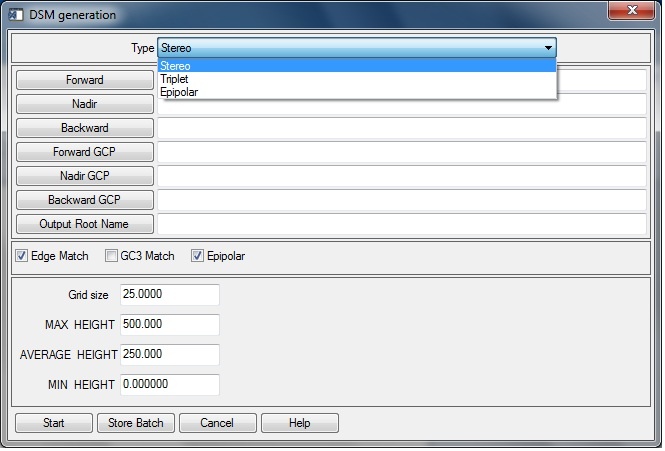Open the Forward GCP file chooser

[85, 152]
